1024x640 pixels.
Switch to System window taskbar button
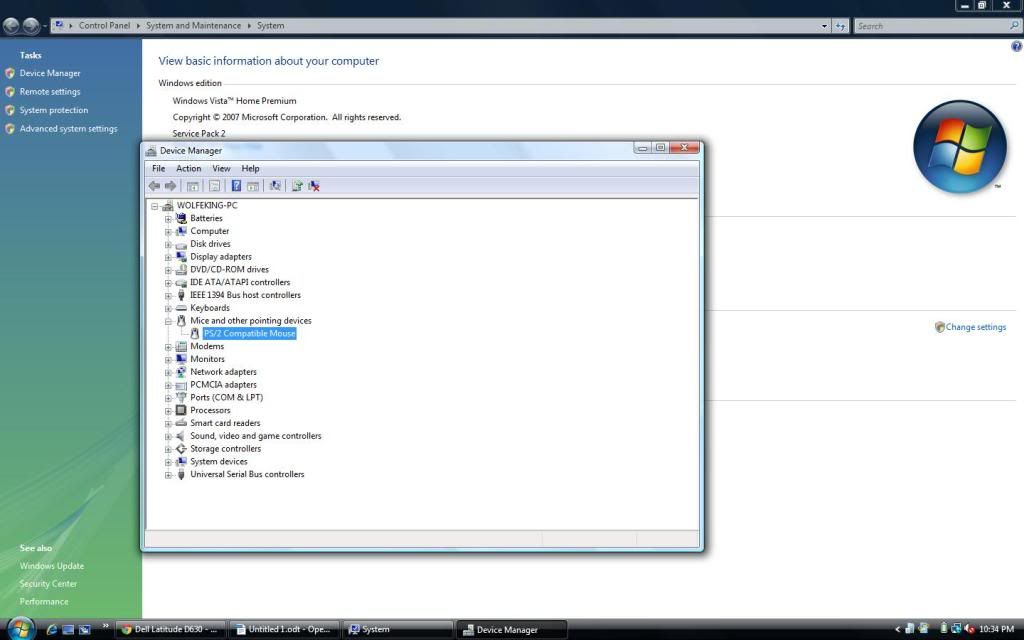[x=398, y=630]
